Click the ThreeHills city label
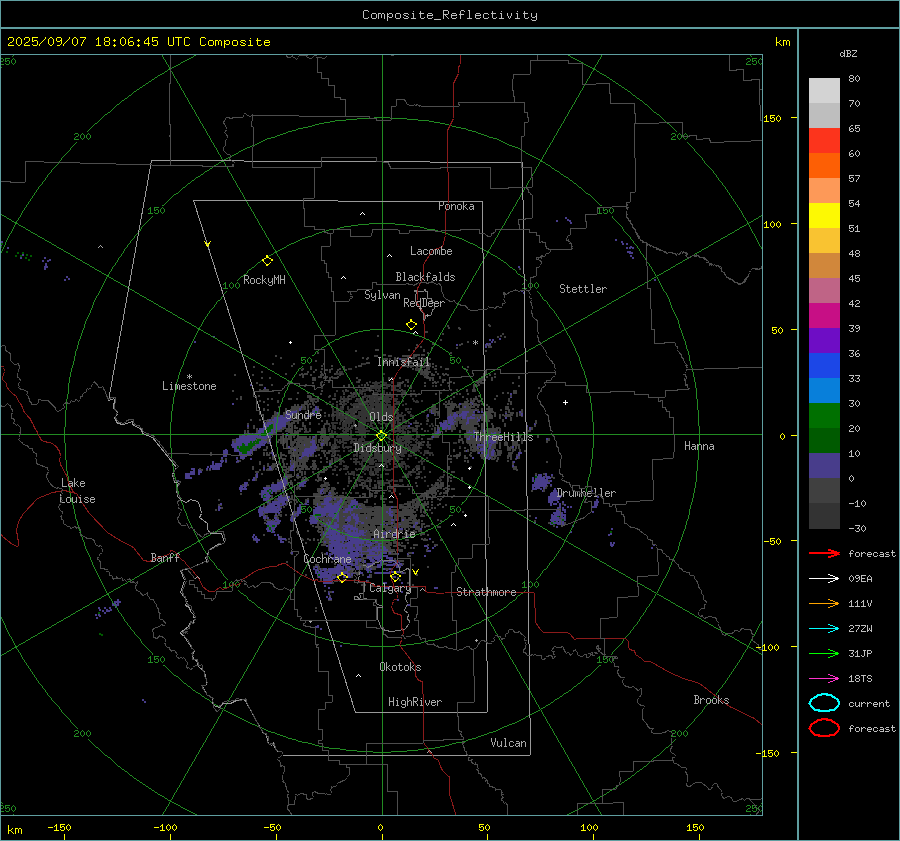900x841 pixels. (503, 437)
